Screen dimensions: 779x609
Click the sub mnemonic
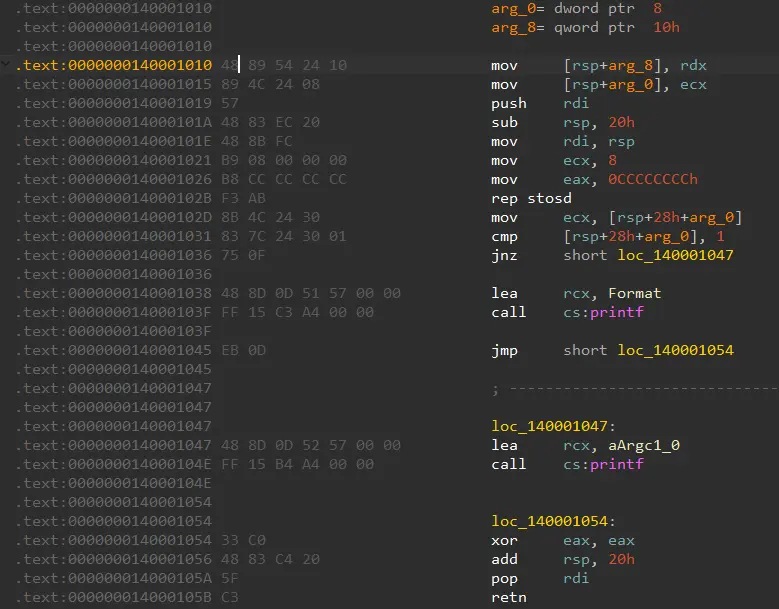pyautogui.click(x=504, y=122)
